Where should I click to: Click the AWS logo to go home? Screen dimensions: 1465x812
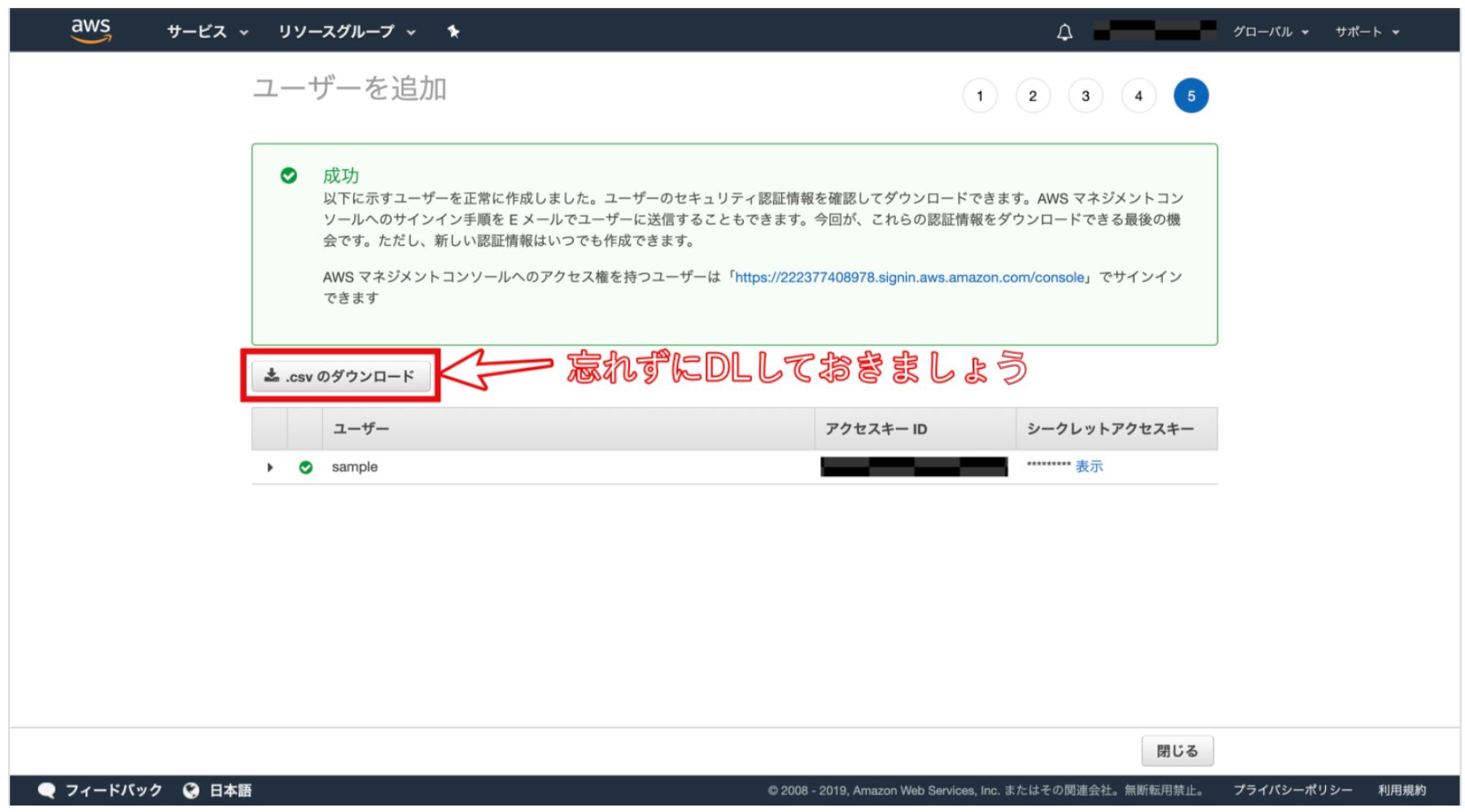(90, 29)
